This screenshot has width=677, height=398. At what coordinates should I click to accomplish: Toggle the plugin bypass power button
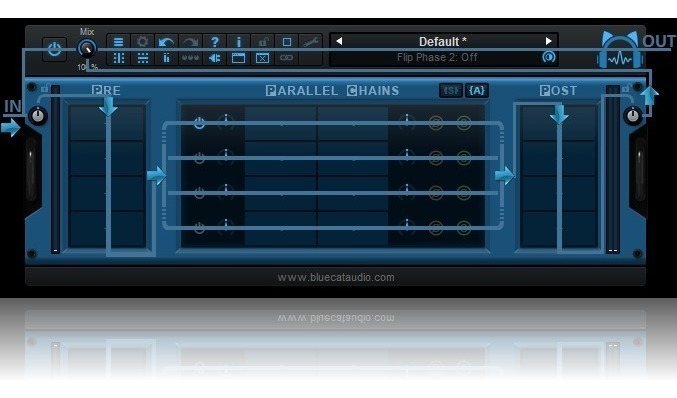click(x=54, y=49)
